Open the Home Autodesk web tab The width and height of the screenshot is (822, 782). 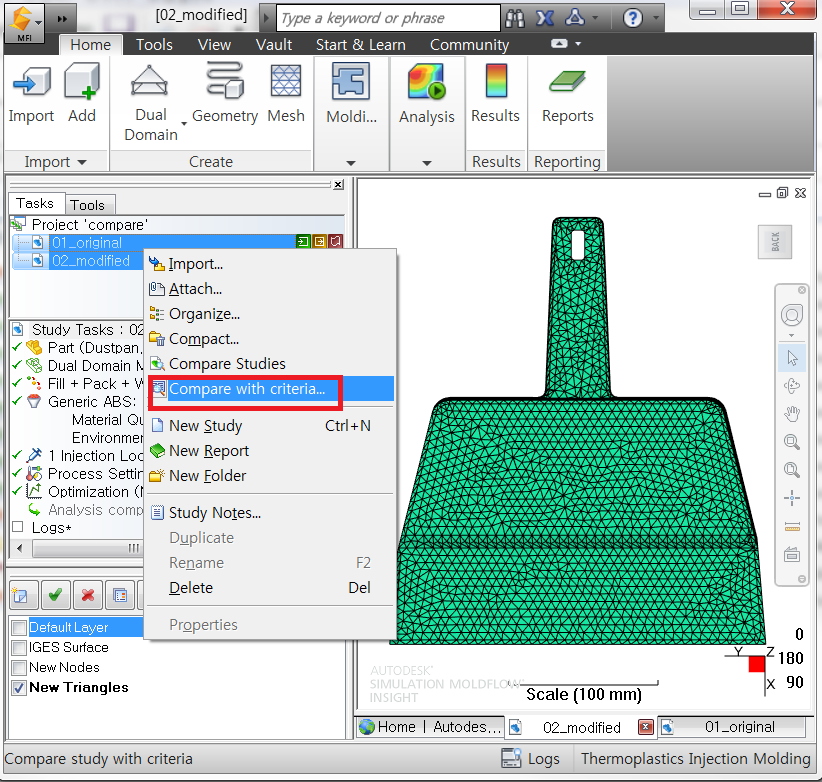point(430,727)
